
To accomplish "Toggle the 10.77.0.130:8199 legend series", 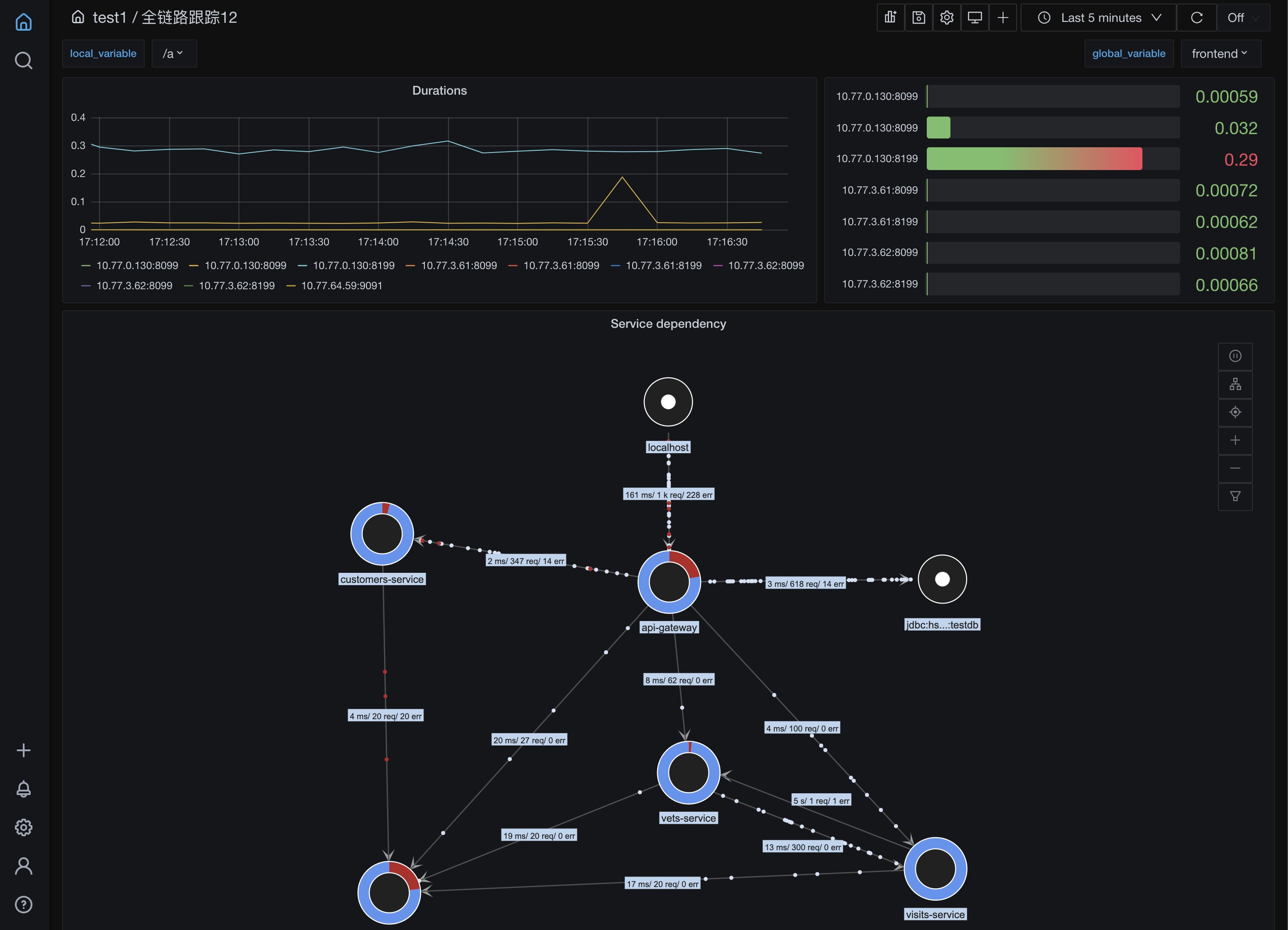I will [353, 265].
